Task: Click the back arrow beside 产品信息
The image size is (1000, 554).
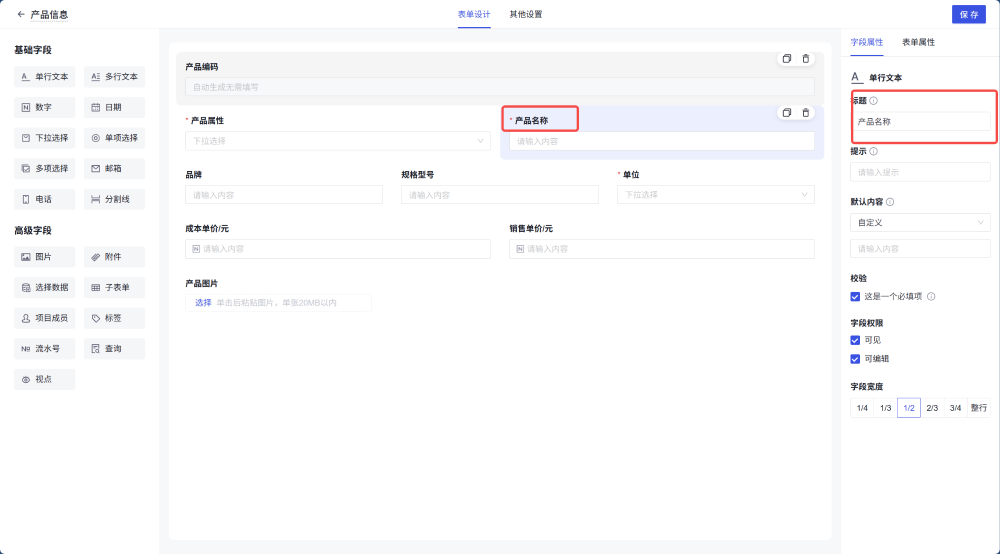Action: pyautogui.click(x=21, y=14)
